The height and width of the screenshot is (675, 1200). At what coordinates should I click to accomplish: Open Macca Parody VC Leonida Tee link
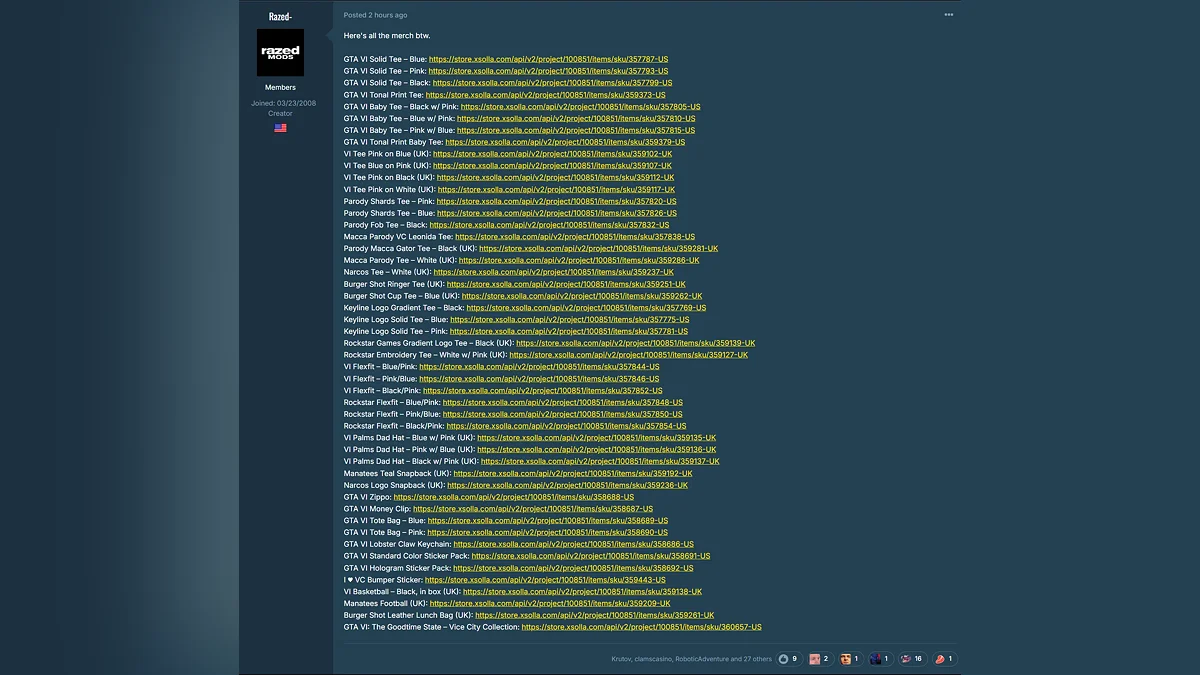tap(575, 237)
